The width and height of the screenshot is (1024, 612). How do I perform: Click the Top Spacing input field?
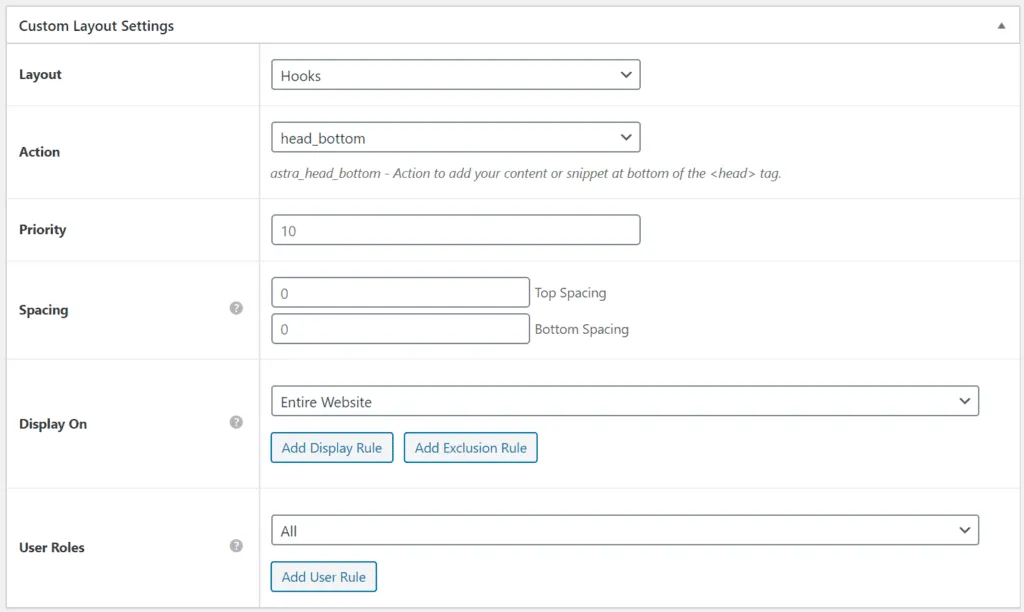point(400,293)
